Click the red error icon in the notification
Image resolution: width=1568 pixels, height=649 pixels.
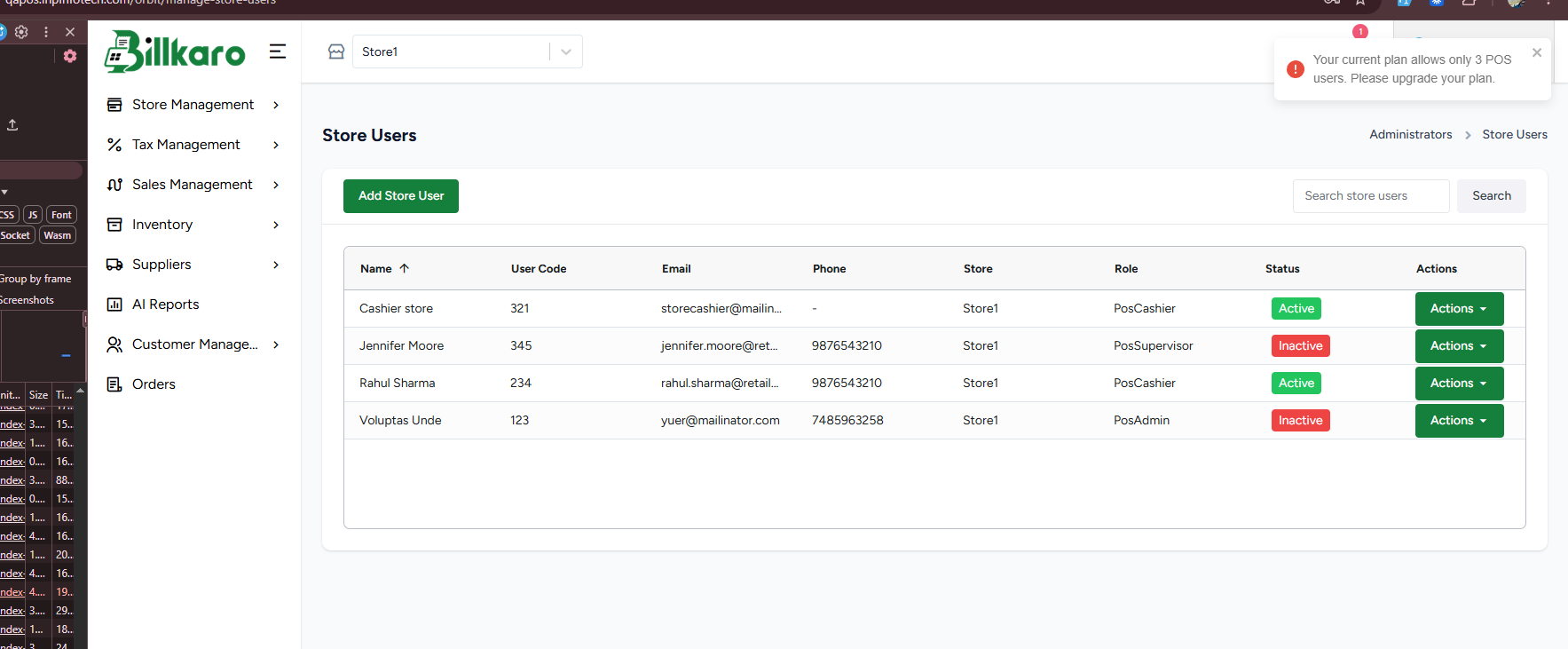pyautogui.click(x=1296, y=69)
